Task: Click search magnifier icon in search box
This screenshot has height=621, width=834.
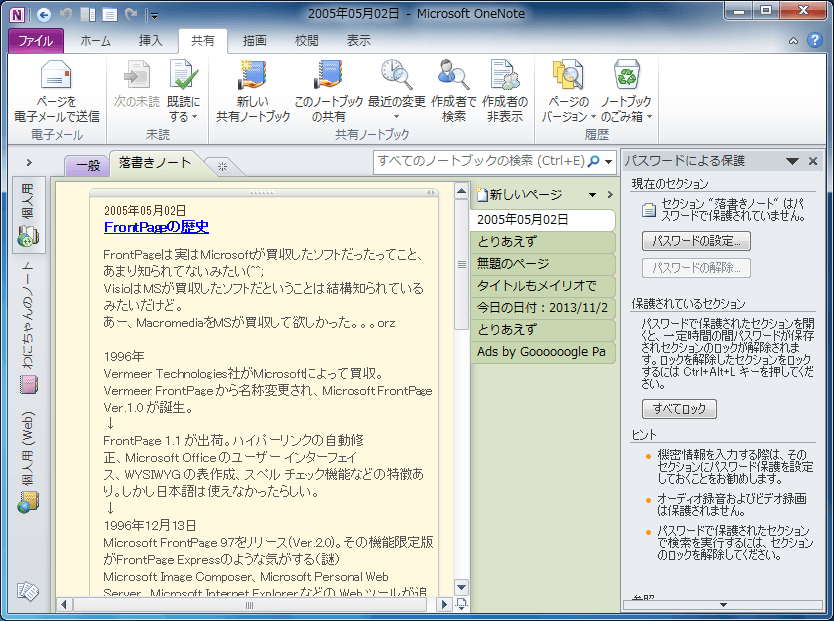Action: [594, 161]
